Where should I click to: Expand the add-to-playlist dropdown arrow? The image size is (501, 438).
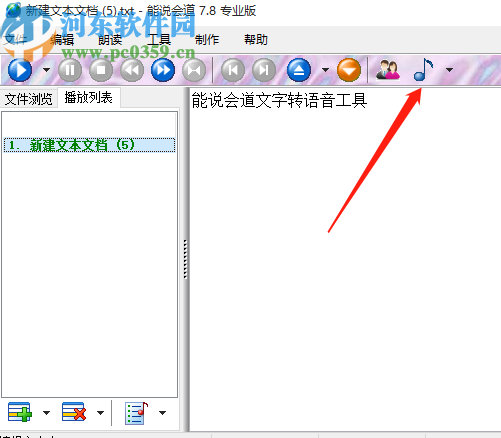(x=46, y=413)
